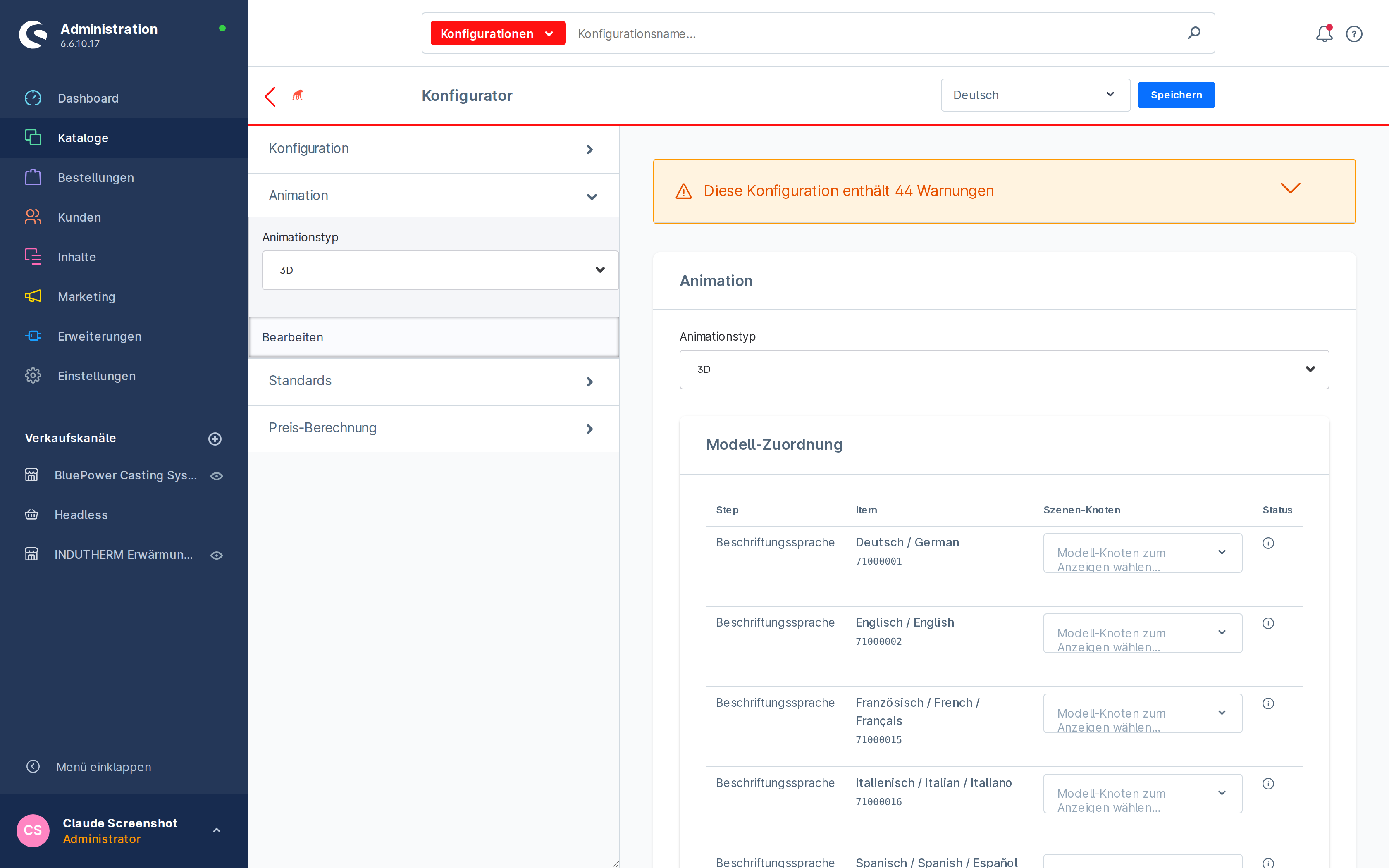Click the Marketing megaphone icon
The image size is (1389, 868).
pos(33,296)
